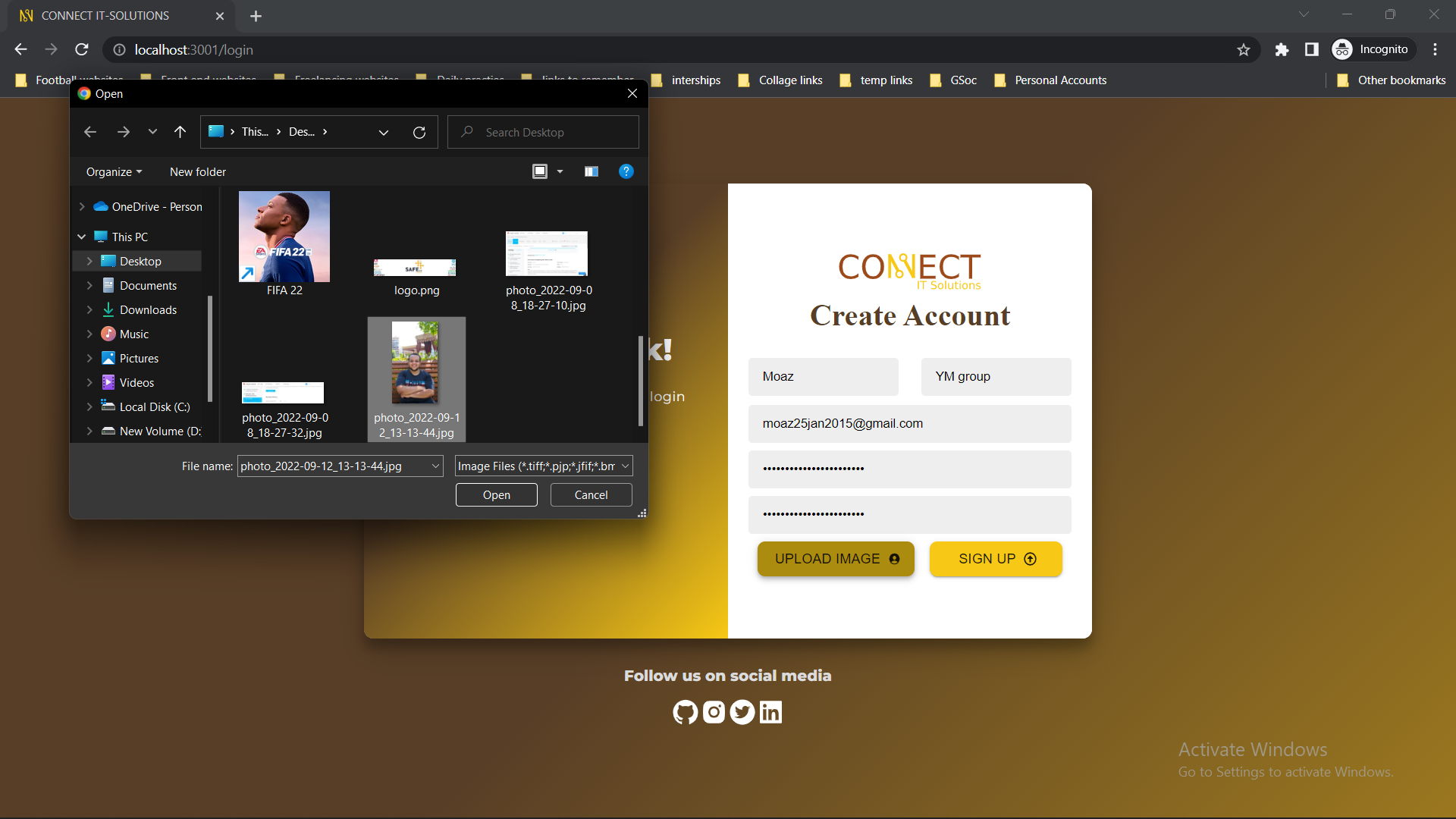Collapse the This PC tree node
The width and height of the screenshot is (1456, 819).
(81, 237)
